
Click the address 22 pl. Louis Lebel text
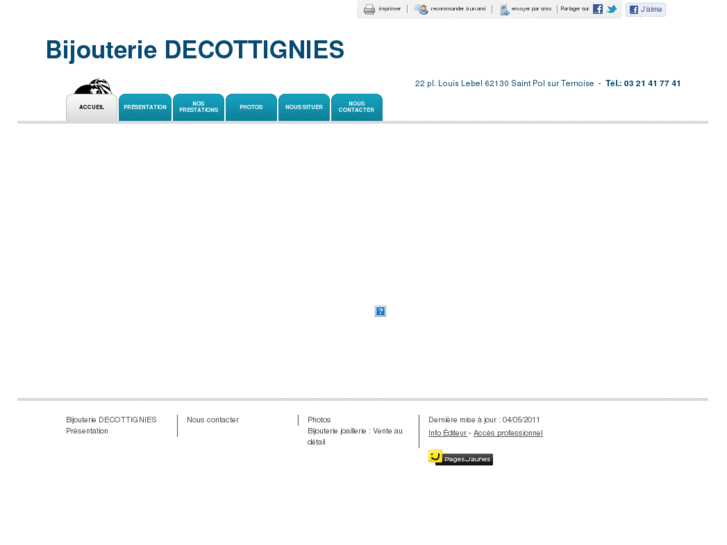pos(504,83)
